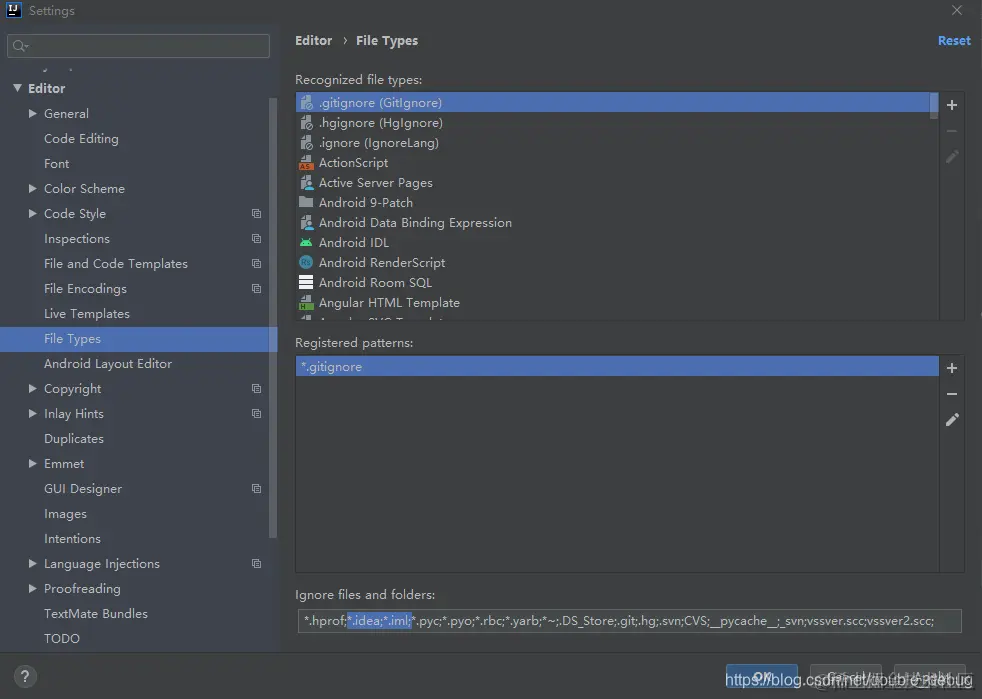The height and width of the screenshot is (699, 982).
Task: Click the copy icon beside Copyright
Action: (256, 389)
